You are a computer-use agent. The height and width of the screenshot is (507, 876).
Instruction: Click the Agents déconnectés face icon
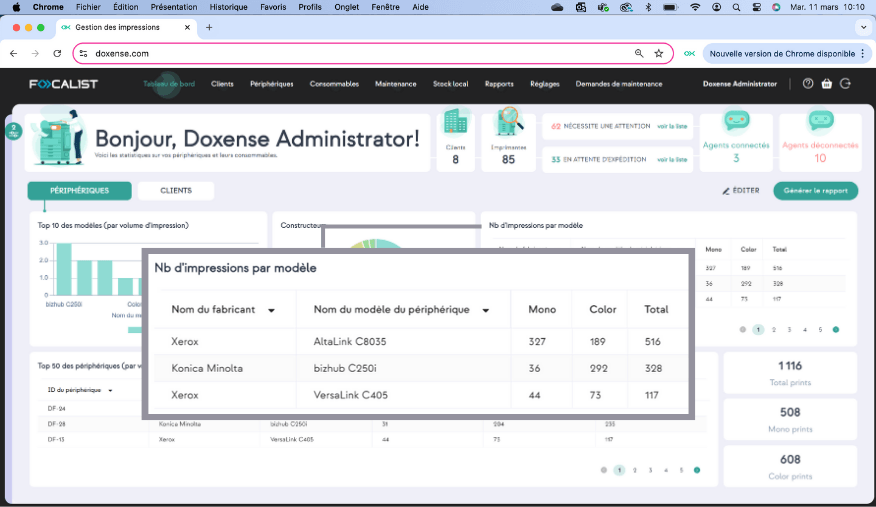point(820,119)
